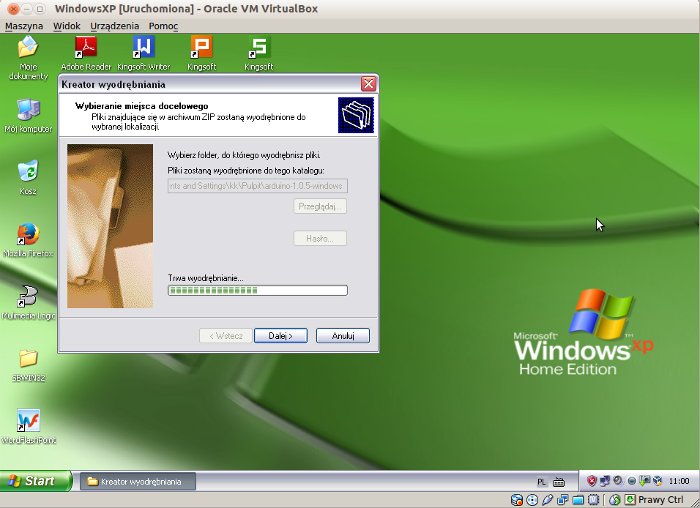
Task: Select the Multimedia Logo desktop shortcut
Action: 28,302
